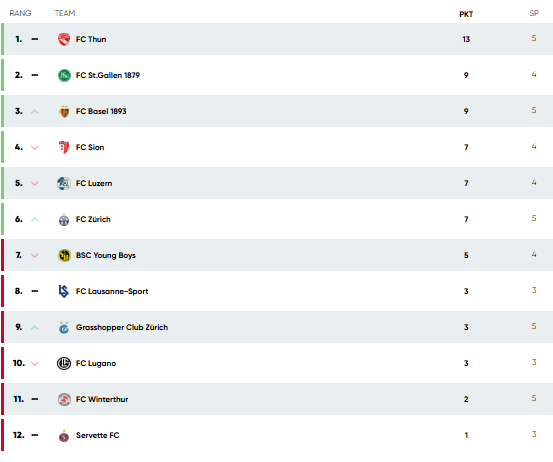
Task: Click the FC Lugano round logo
Action: [64, 363]
